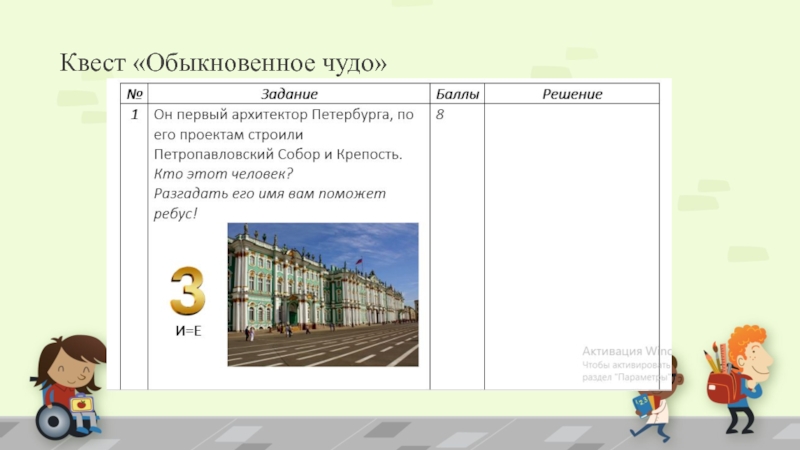Select the girl in wheelchair illustration
The height and width of the screenshot is (450, 800).
pyautogui.click(x=70, y=385)
